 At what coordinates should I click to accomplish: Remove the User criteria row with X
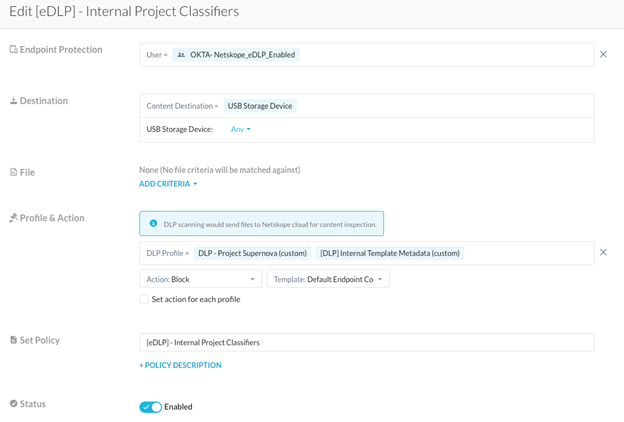(603, 55)
